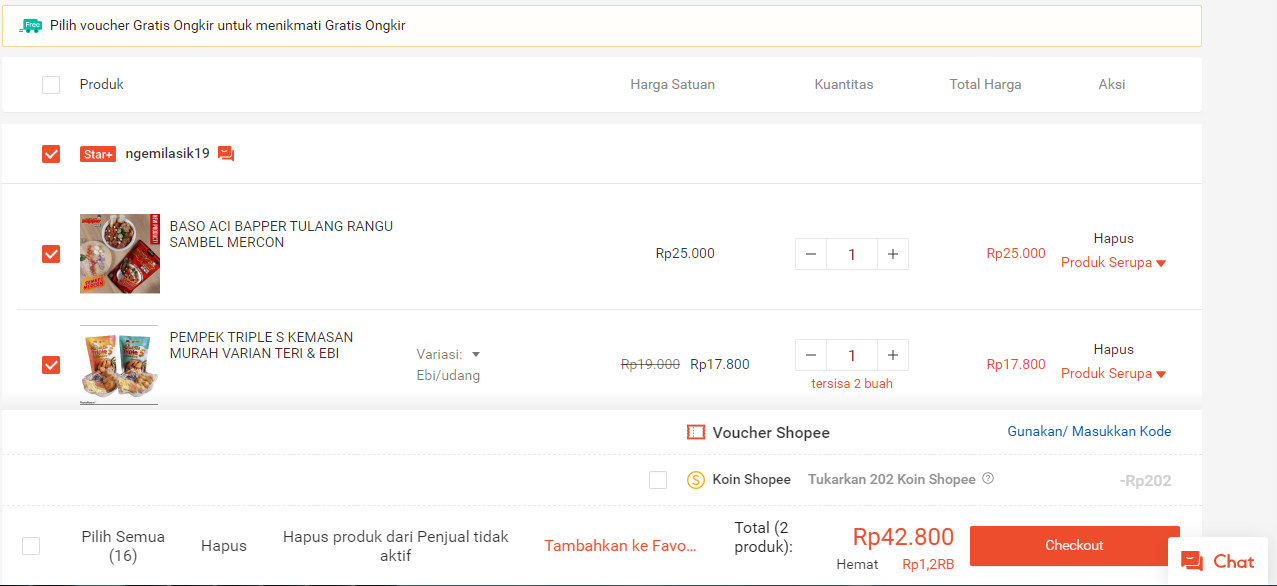The width and height of the screenshot is (1277, 586).
Task: Click Pilih Semua (16) label
Action: pyautogui.click(x=123, y=546)
